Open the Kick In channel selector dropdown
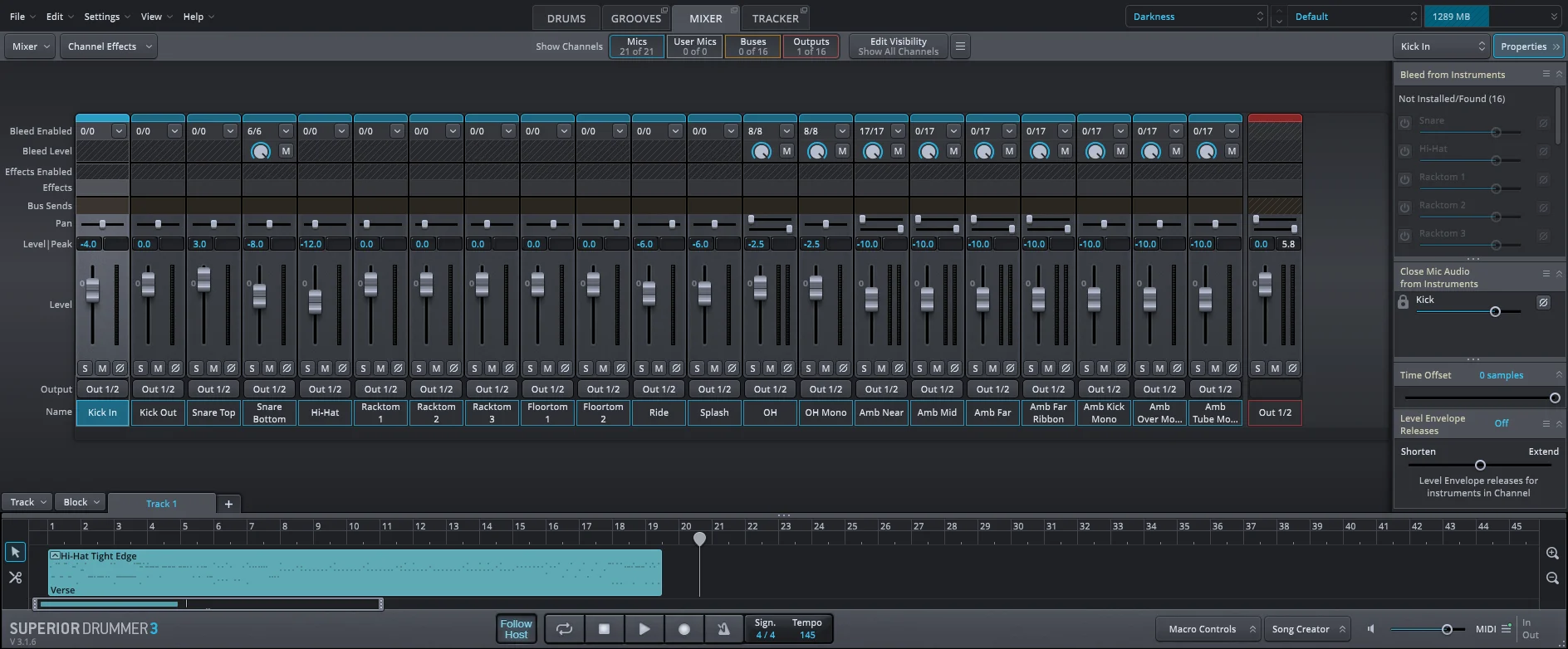The height and width of the screenshot is (649, 1568). click(x=1443, y=46)
